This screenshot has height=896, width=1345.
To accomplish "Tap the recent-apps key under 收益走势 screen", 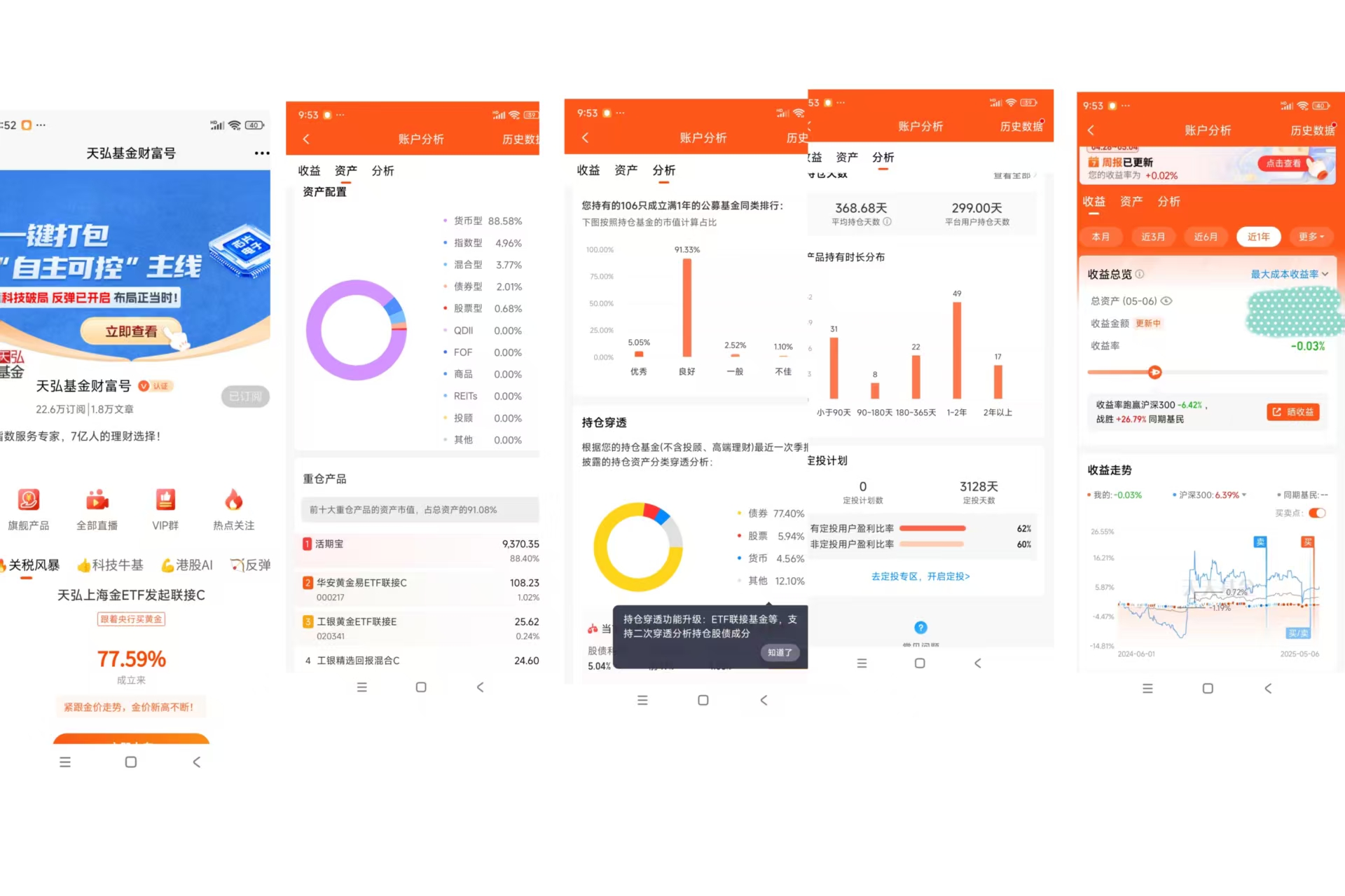I will point(1147,689).
